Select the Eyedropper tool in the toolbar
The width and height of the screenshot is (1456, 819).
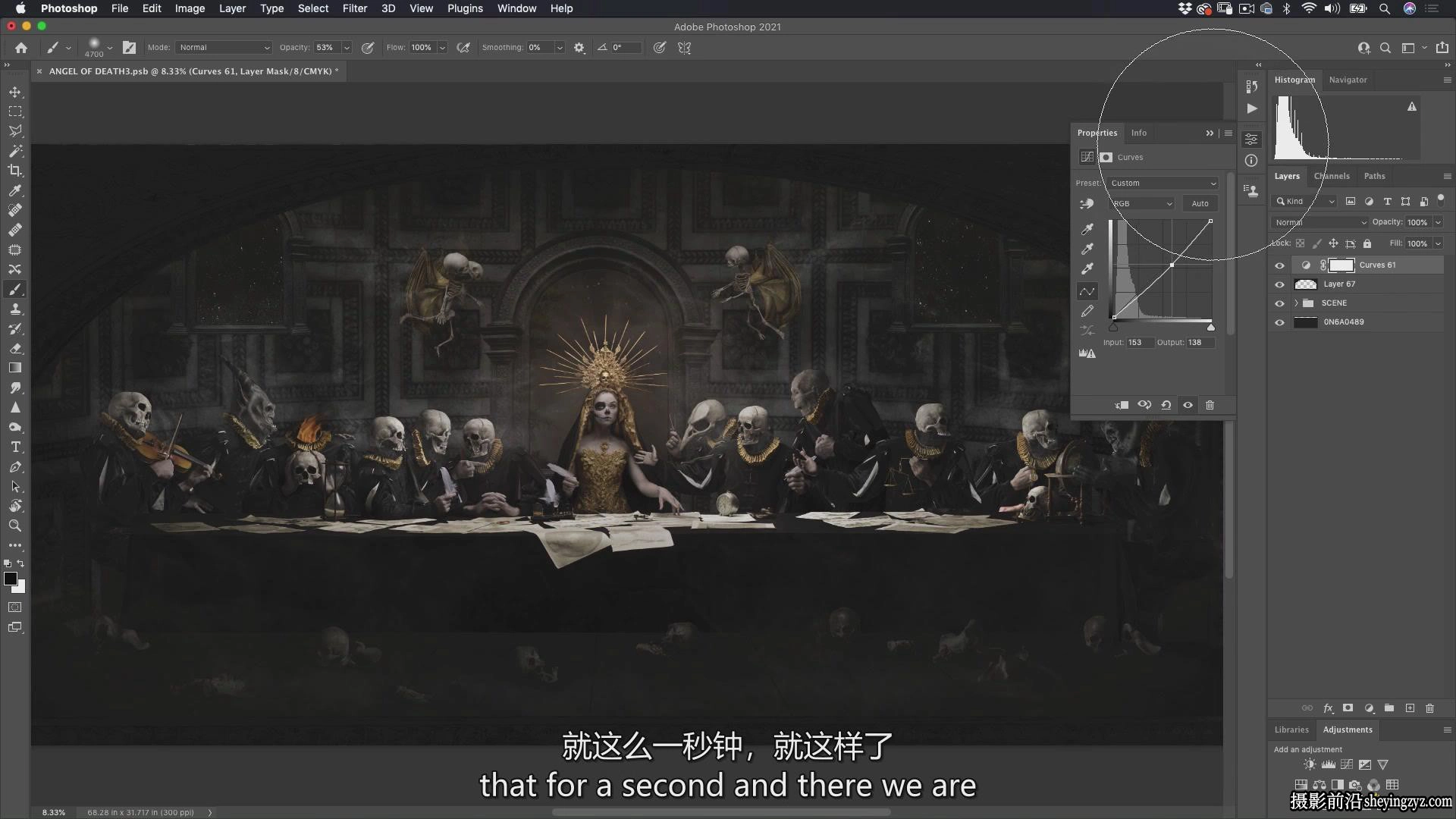[15, 190]
